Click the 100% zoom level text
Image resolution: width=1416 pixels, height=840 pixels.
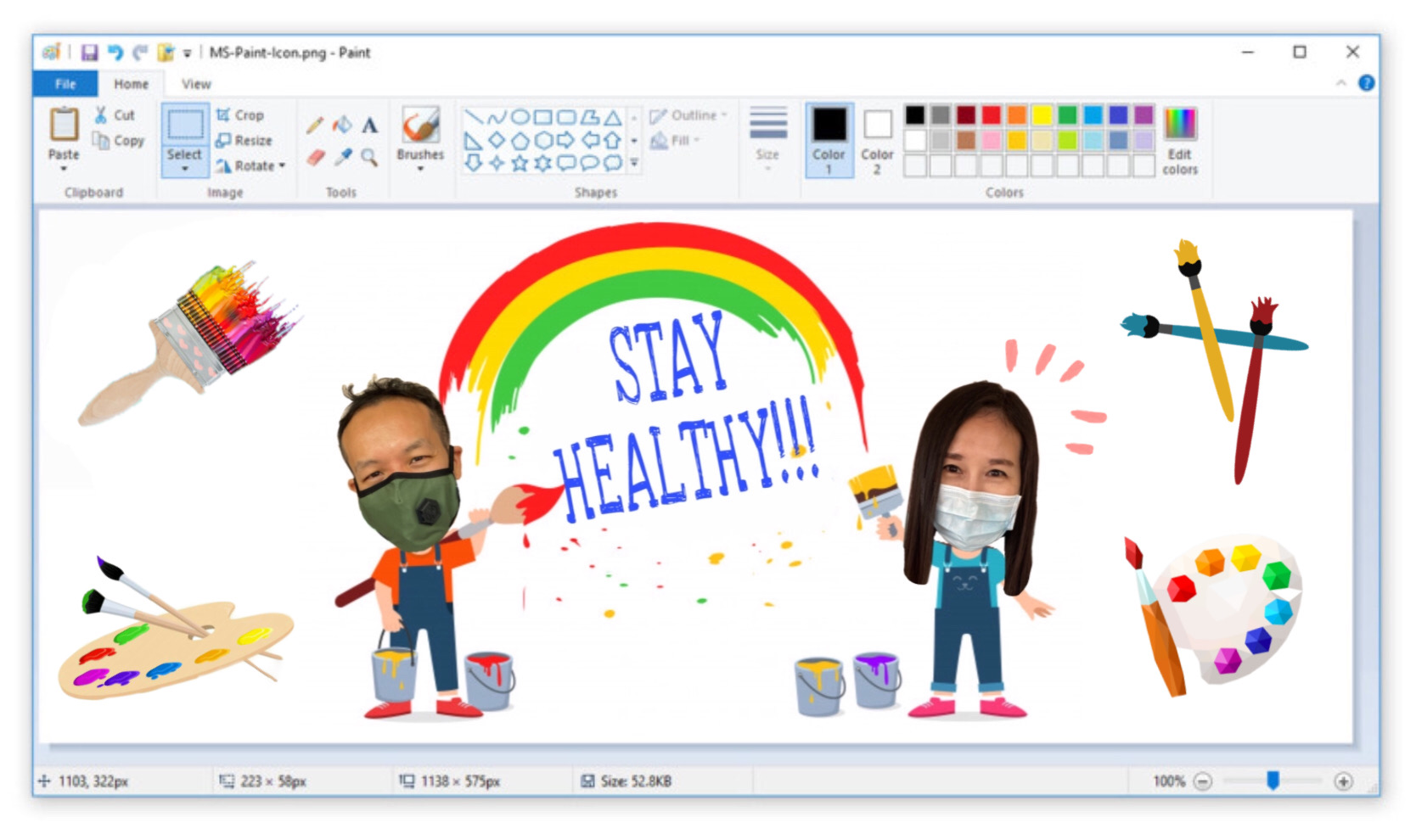pyautogui.click(x=1169, y=781)
